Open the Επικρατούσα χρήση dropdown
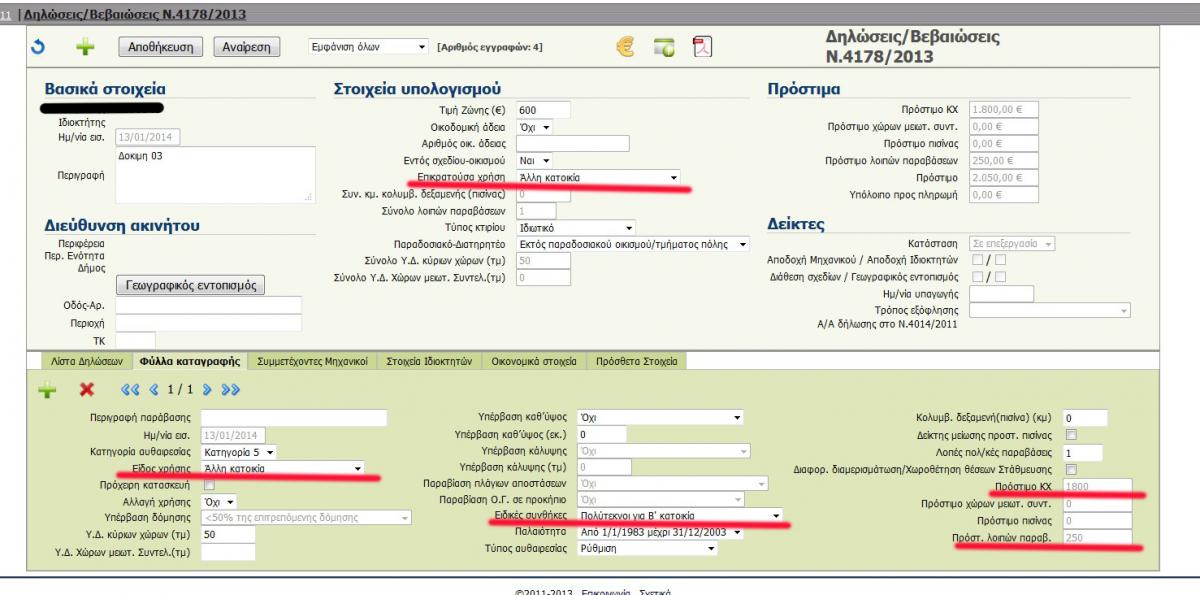This screenshot has height=595, width=1200. [599, 177]
